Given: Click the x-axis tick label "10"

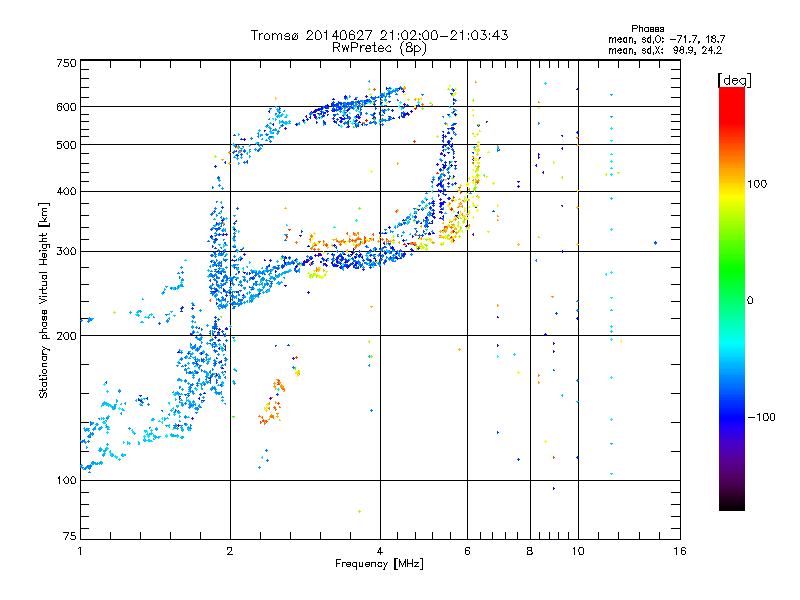Looking at the screenshot, I should [578, 551].
